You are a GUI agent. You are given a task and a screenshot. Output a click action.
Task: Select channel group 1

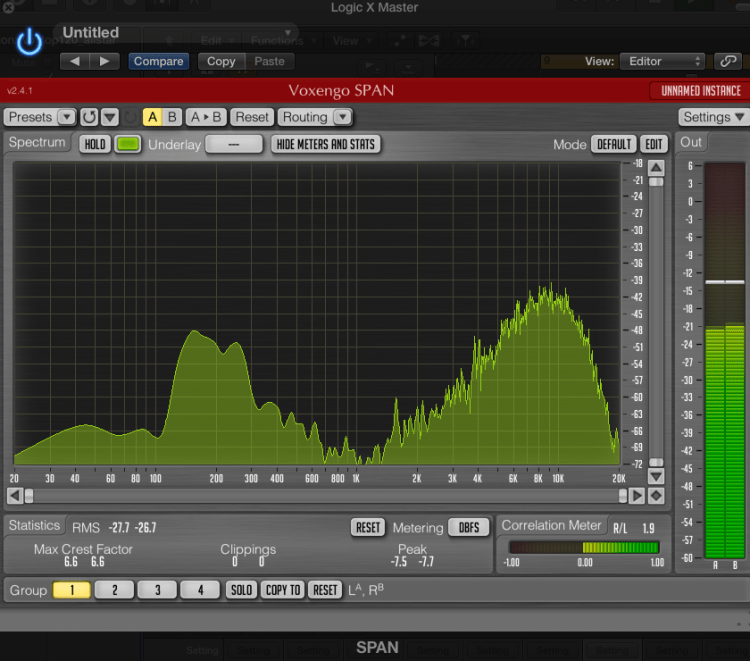coord(72,590)
